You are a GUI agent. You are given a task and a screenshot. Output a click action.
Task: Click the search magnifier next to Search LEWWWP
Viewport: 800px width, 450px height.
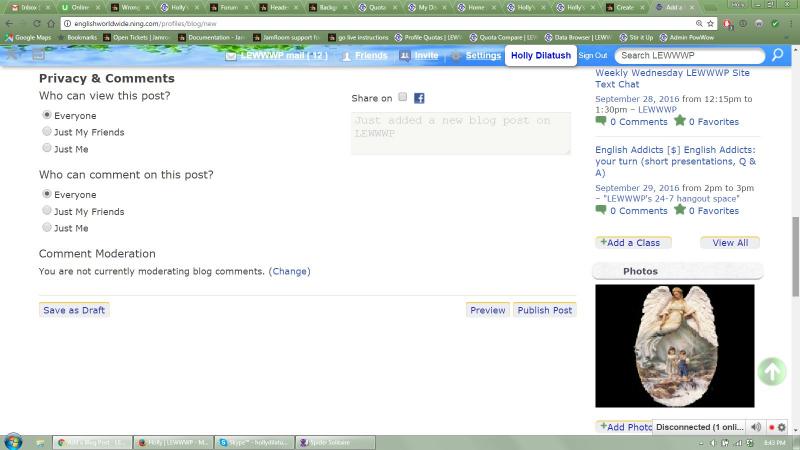778,55
